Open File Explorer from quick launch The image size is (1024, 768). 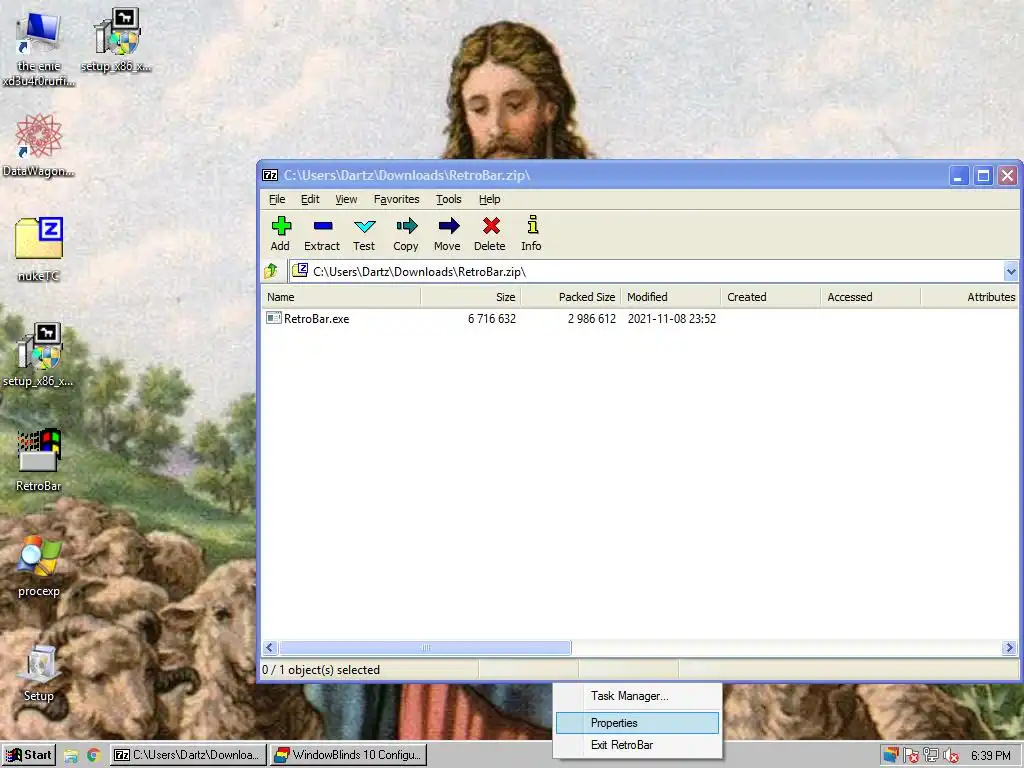click(x=71, y=756)
